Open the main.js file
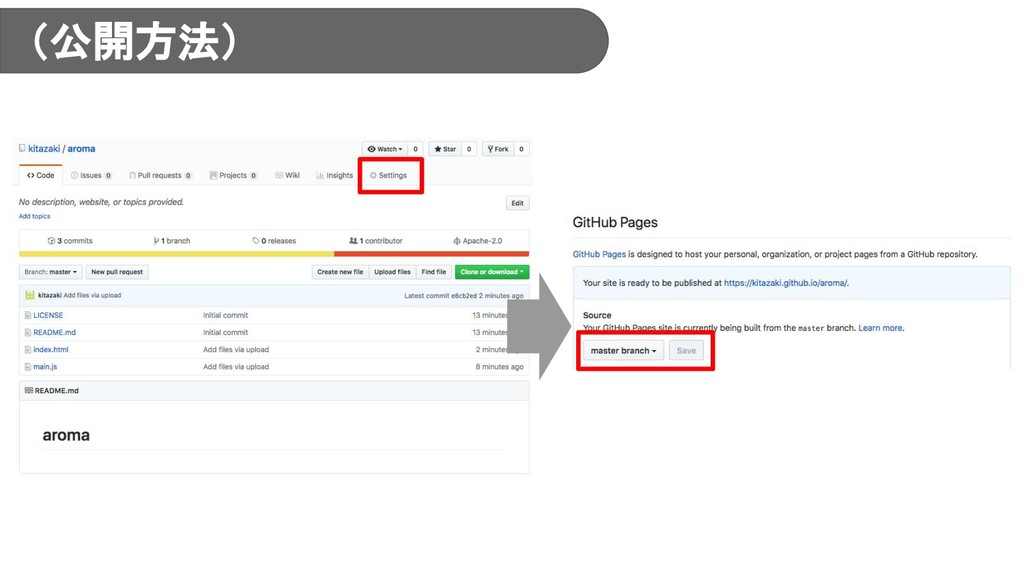This screenshot has width=1024, height=576. (x=46, y=366)
